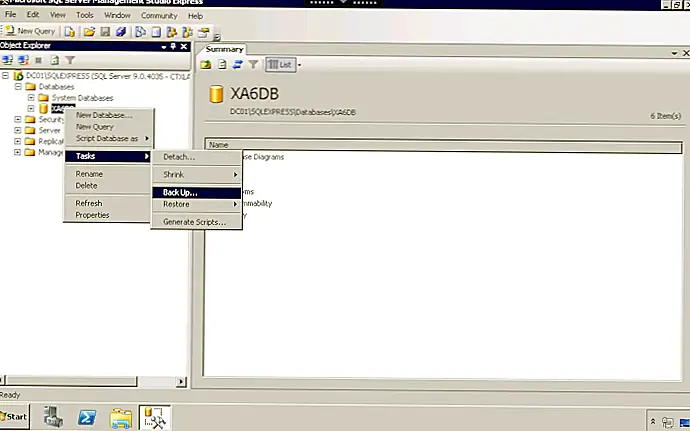690x431 pixels.
Task: Open the Shrink submenu
Action: click(197, 174)
